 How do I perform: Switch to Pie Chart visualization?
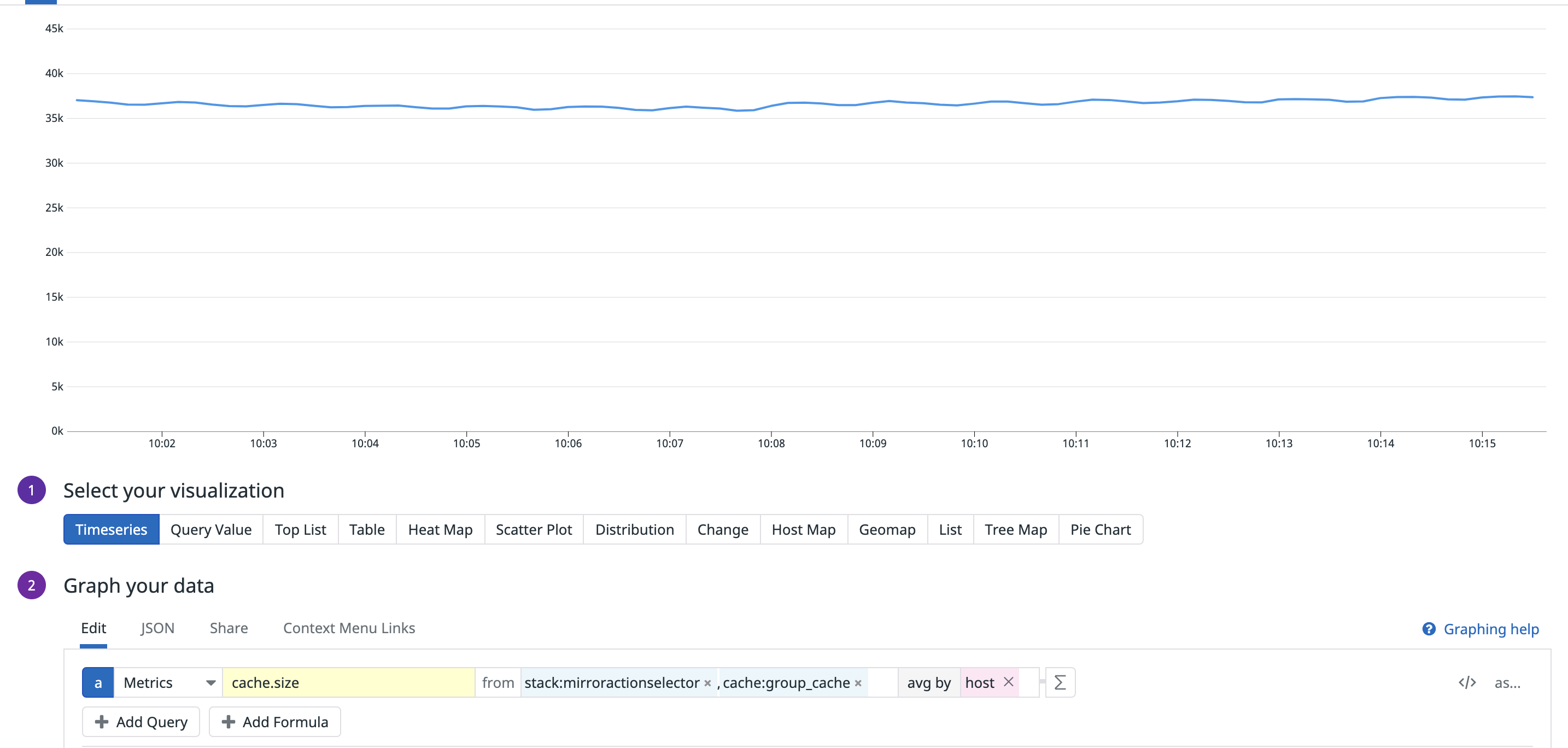pos(1101,529)
